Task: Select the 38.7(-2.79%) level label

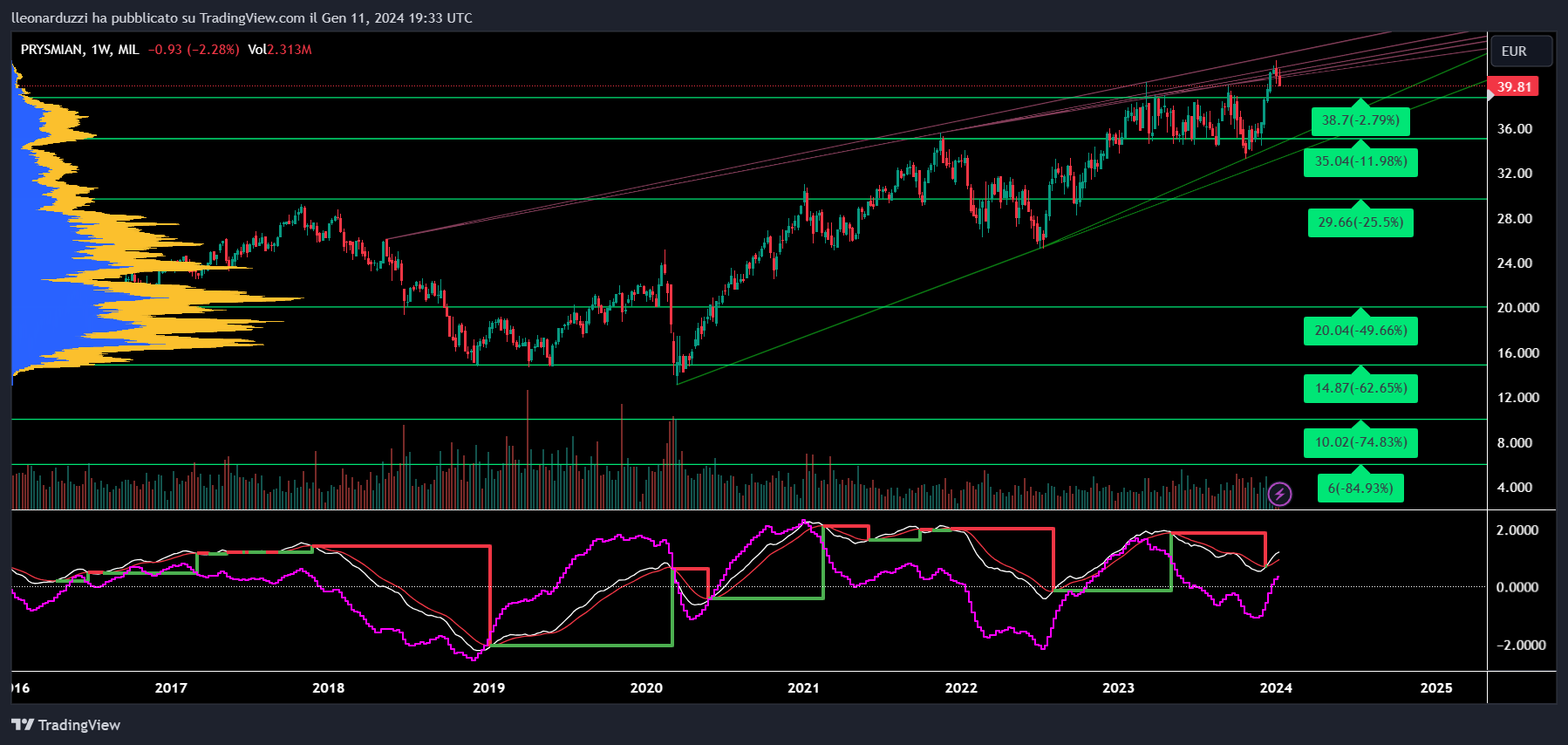Action: 1360,120
